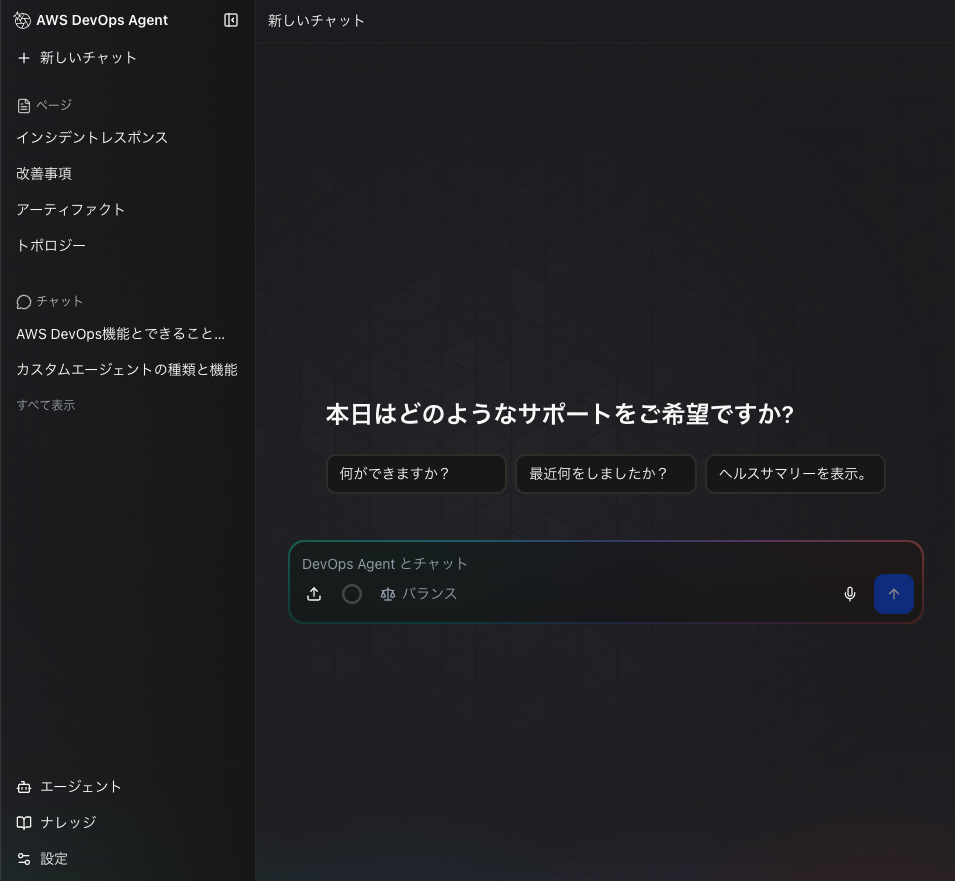Viewport: 955px width, 881px height.
Task: Click the plus icon beside 新しいチャット
Action: coord(24,58)
